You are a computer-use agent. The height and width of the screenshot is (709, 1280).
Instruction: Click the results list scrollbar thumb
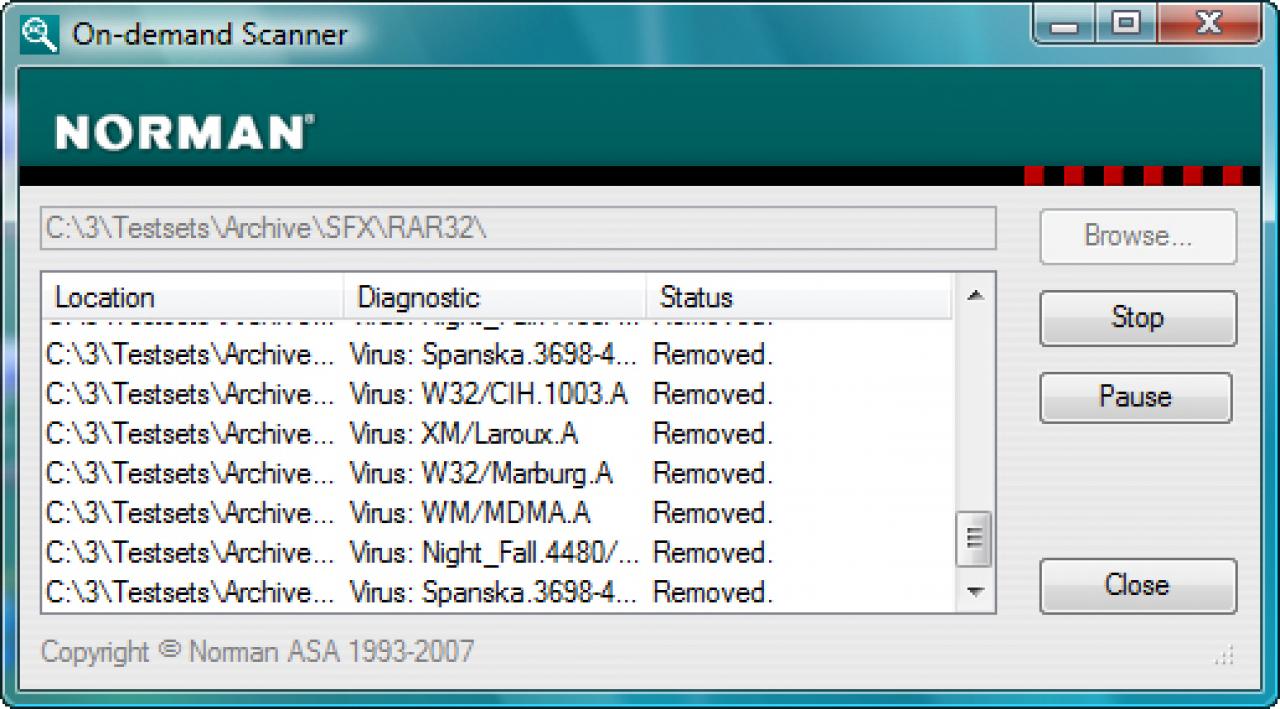tap(975, 539)
